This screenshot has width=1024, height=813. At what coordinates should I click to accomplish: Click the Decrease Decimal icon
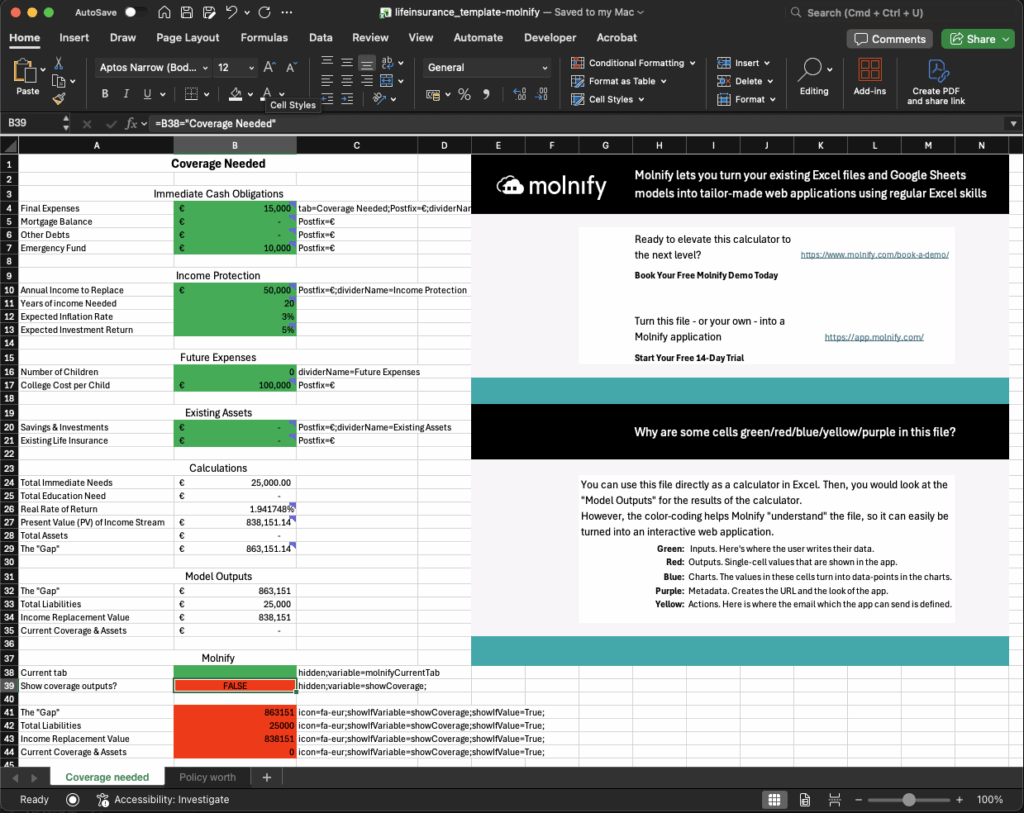coord(543,94)
